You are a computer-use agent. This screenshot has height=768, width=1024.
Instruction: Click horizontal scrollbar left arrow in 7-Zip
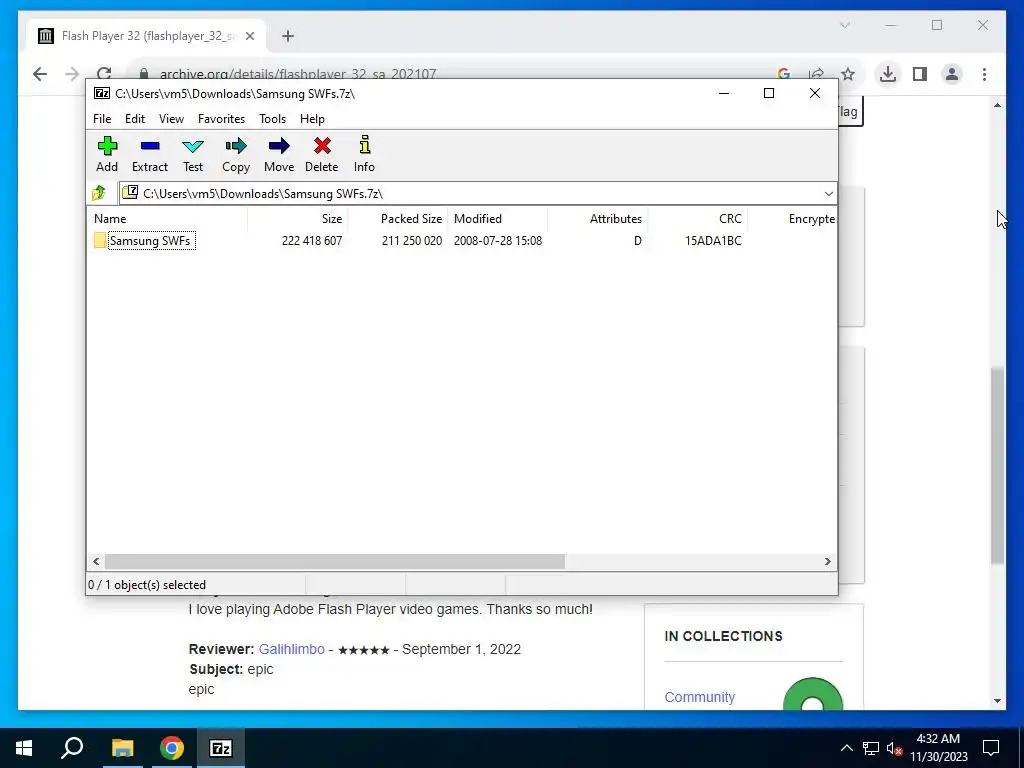point(97,562)
